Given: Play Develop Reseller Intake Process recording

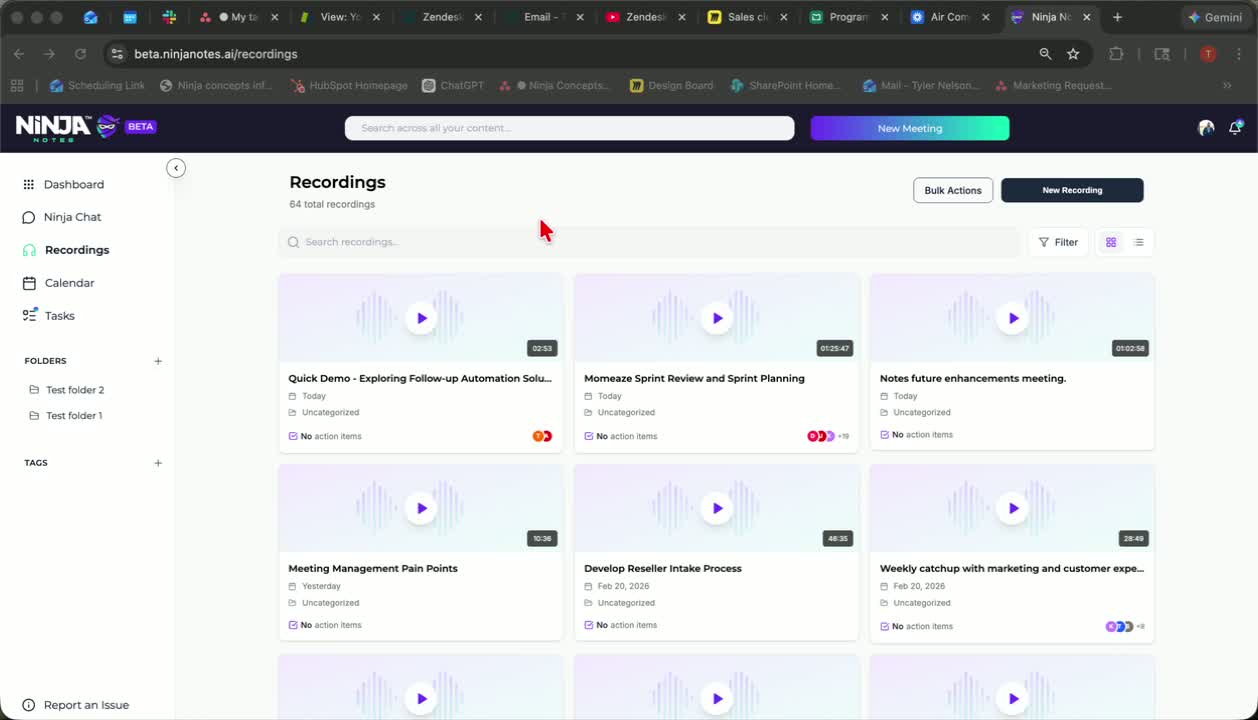Looking at the screenshot, I should coord(717,508).
